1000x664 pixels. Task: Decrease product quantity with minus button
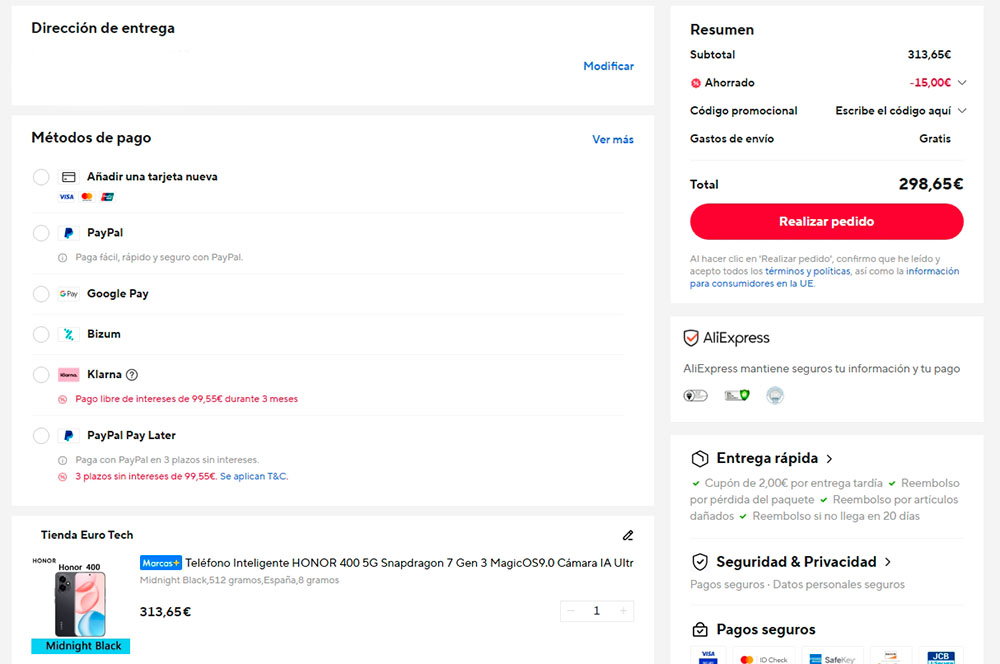(x=571, y=611)
